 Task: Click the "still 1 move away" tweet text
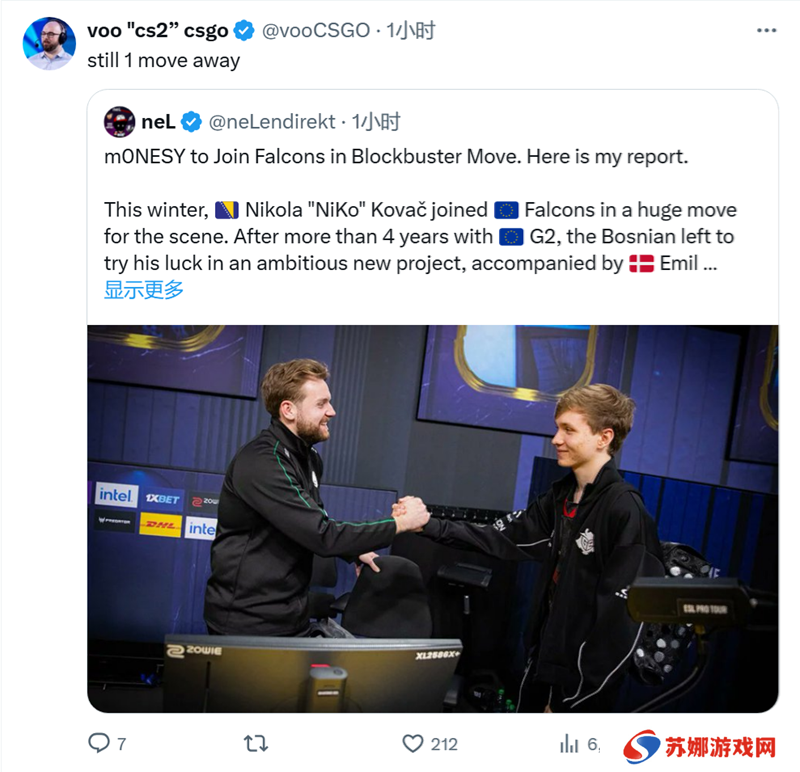click(163, 61)
